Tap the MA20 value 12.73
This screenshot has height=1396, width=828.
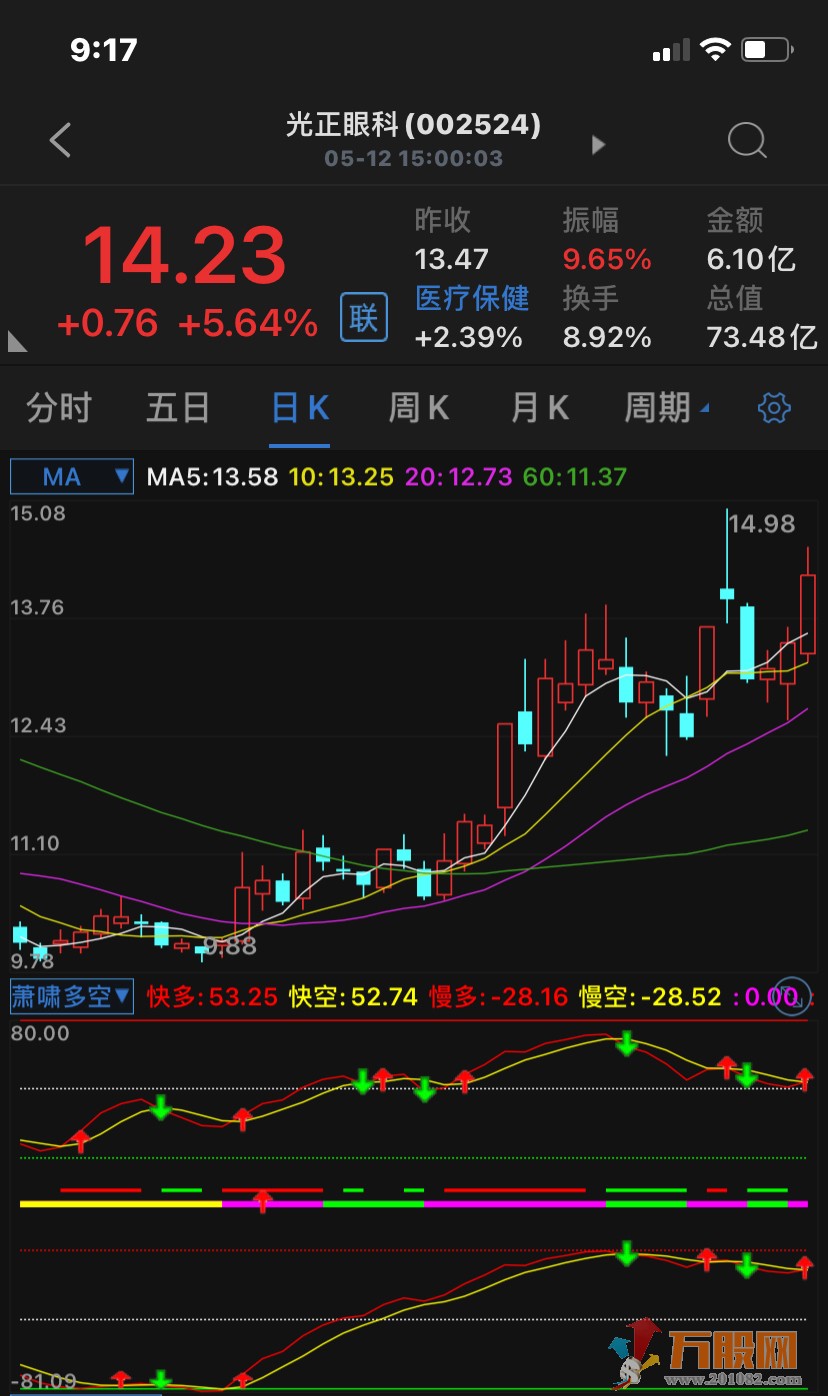point(459,477)
